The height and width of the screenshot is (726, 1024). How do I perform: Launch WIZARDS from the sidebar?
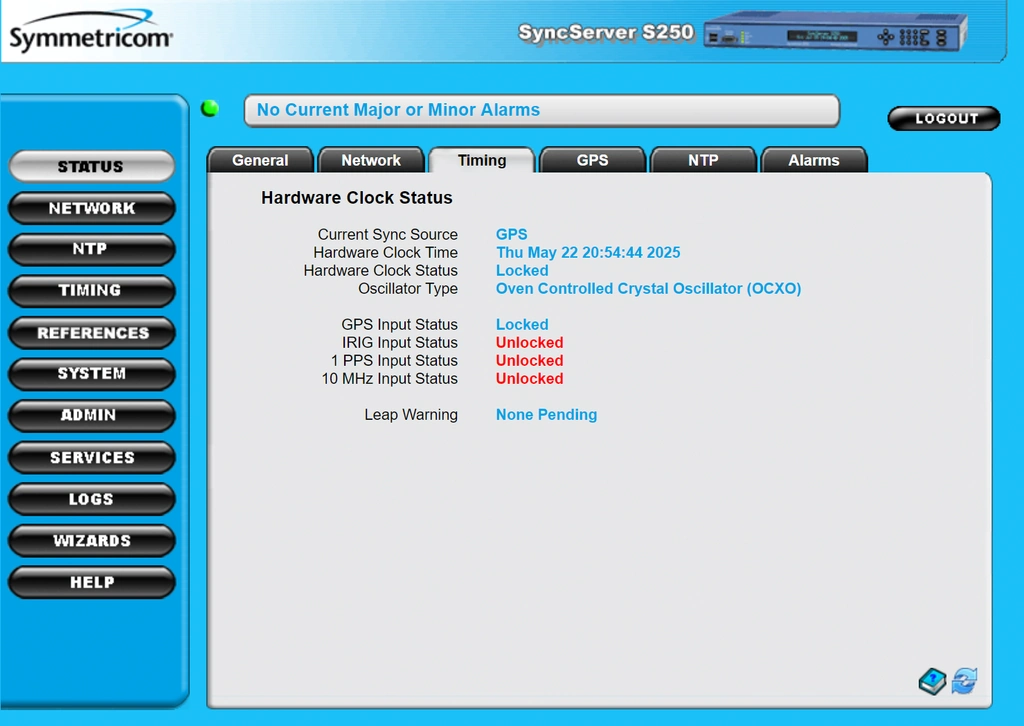(x=91, y=541)
